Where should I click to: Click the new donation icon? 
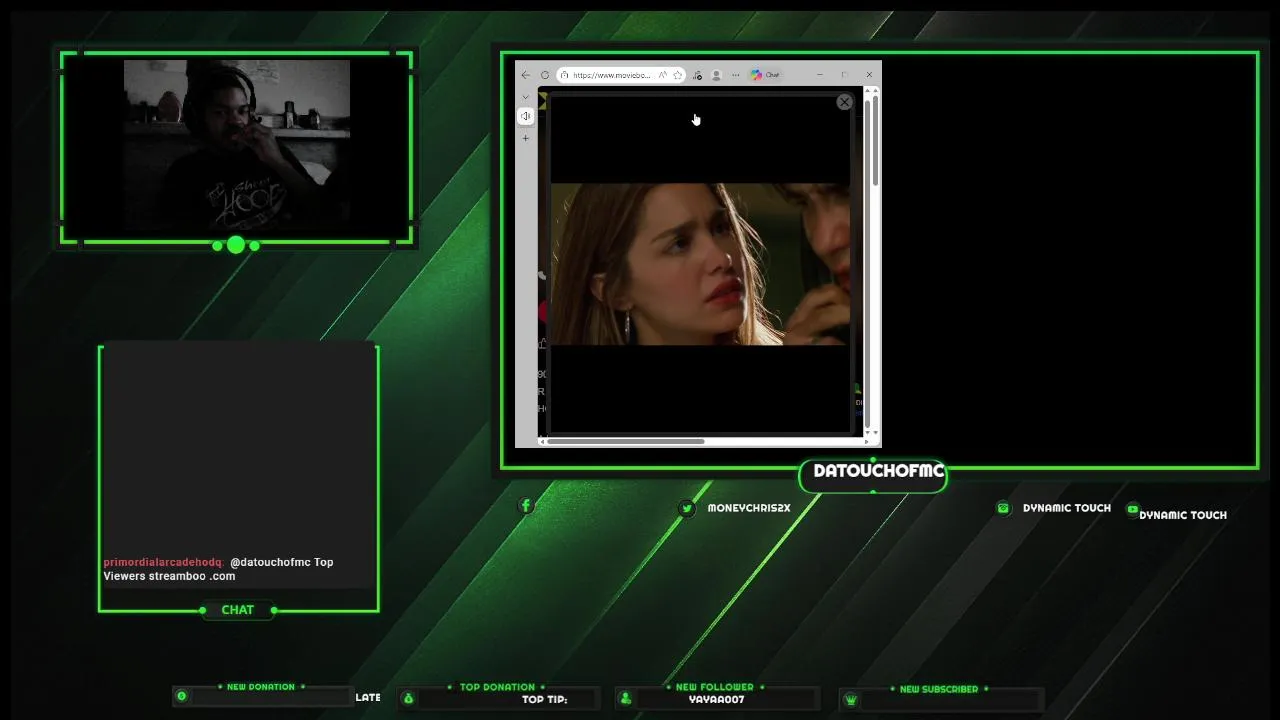click(181, 696)
